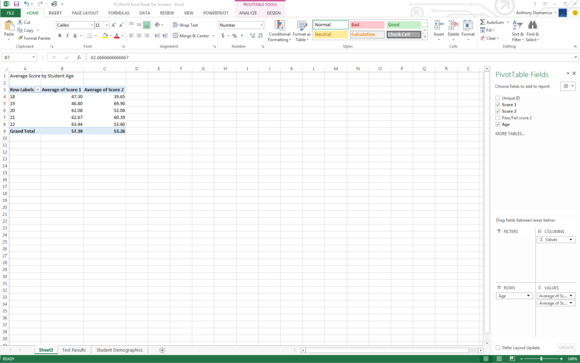Click the Save icon in Quick Access Toolbar
This screenshot has height=363, width=580.
16,4
